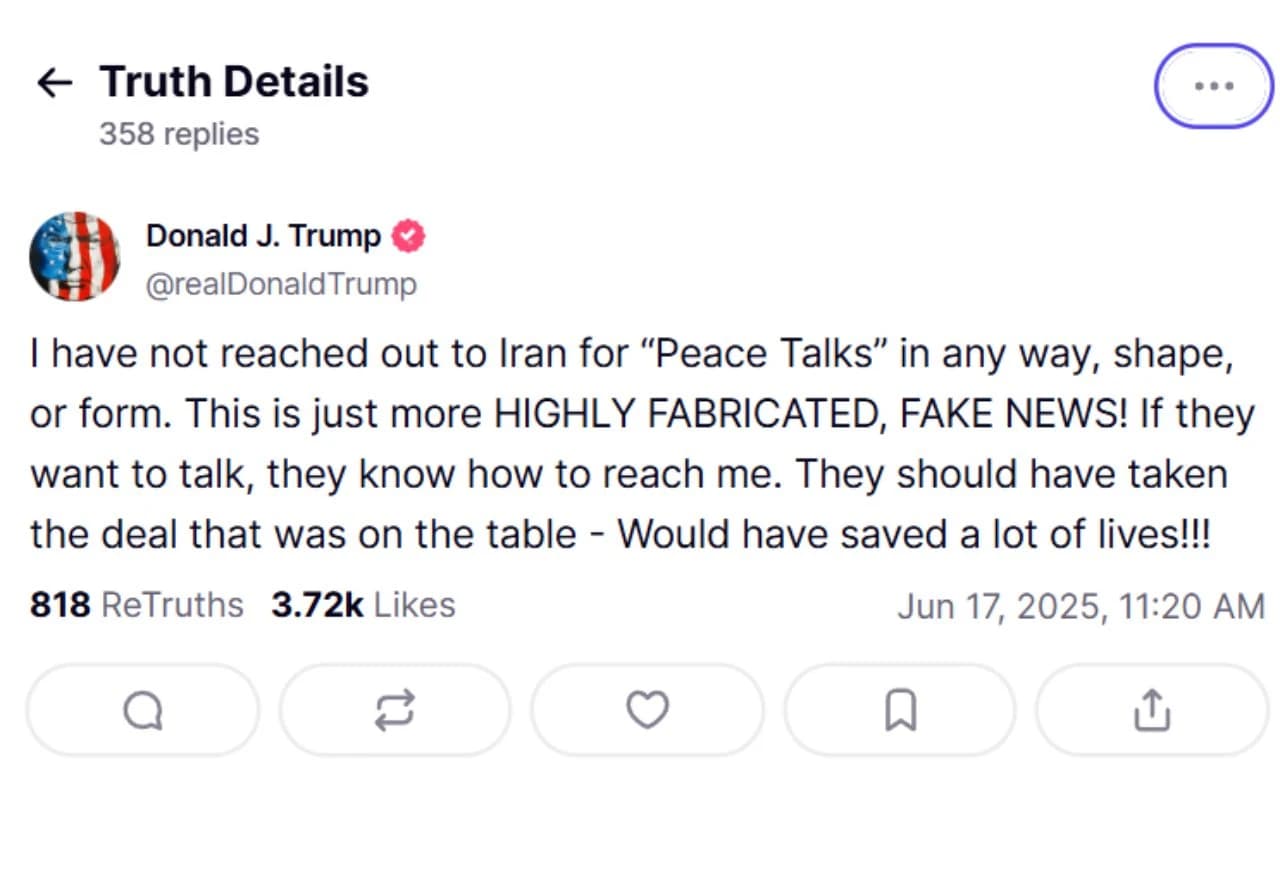Click the back arrow to return
Screen dimensions: 1280x880
(54, 82)
